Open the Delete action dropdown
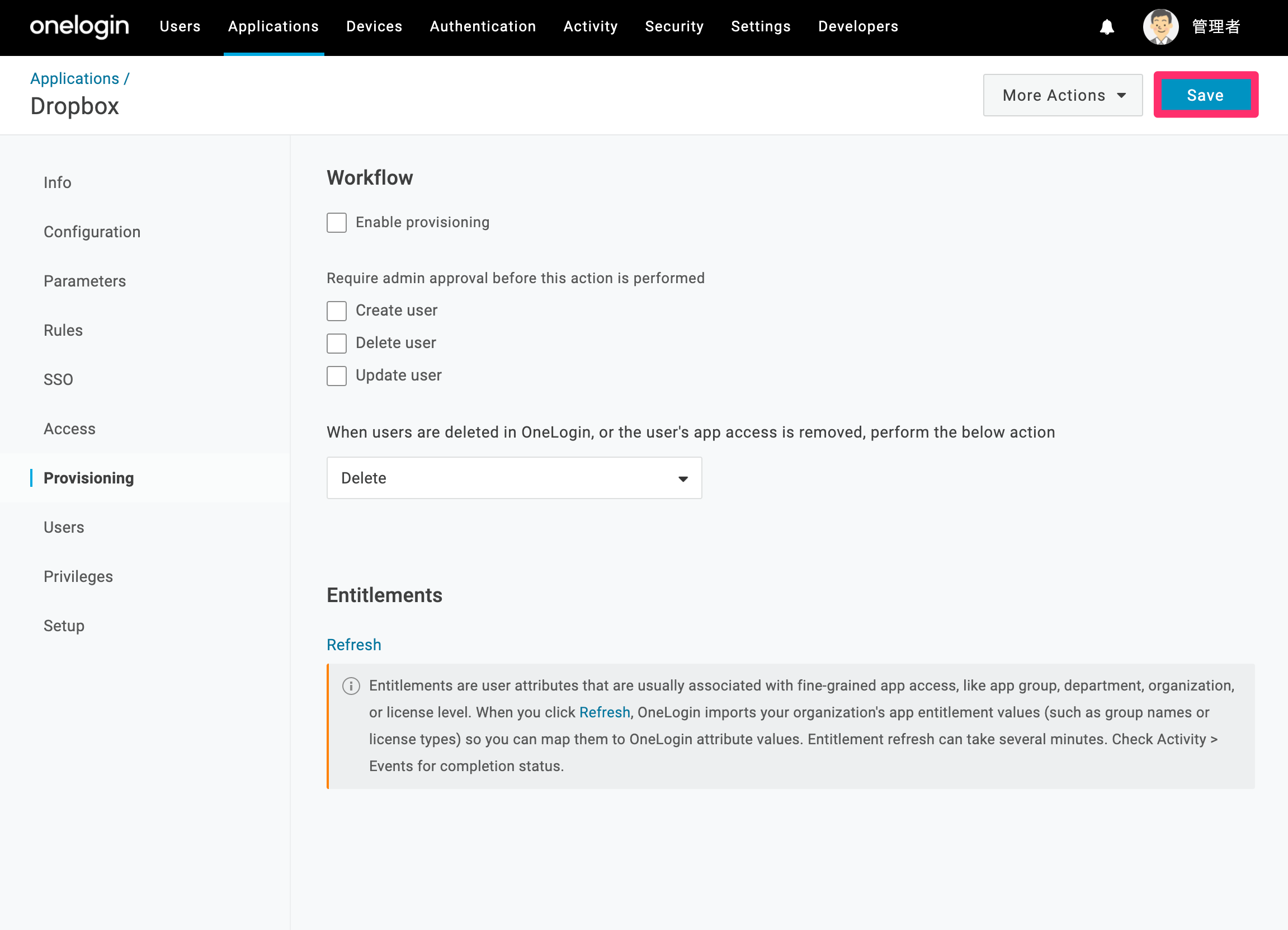The image size is (1288, 930). coord(514,478)
